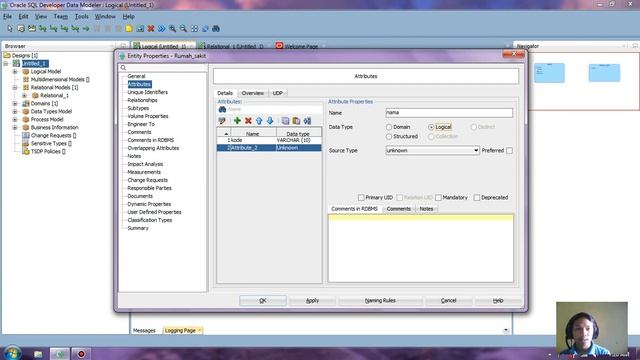Select Relationships in dialog list
This screenshot has width=640, height=360.
[142, 100]
